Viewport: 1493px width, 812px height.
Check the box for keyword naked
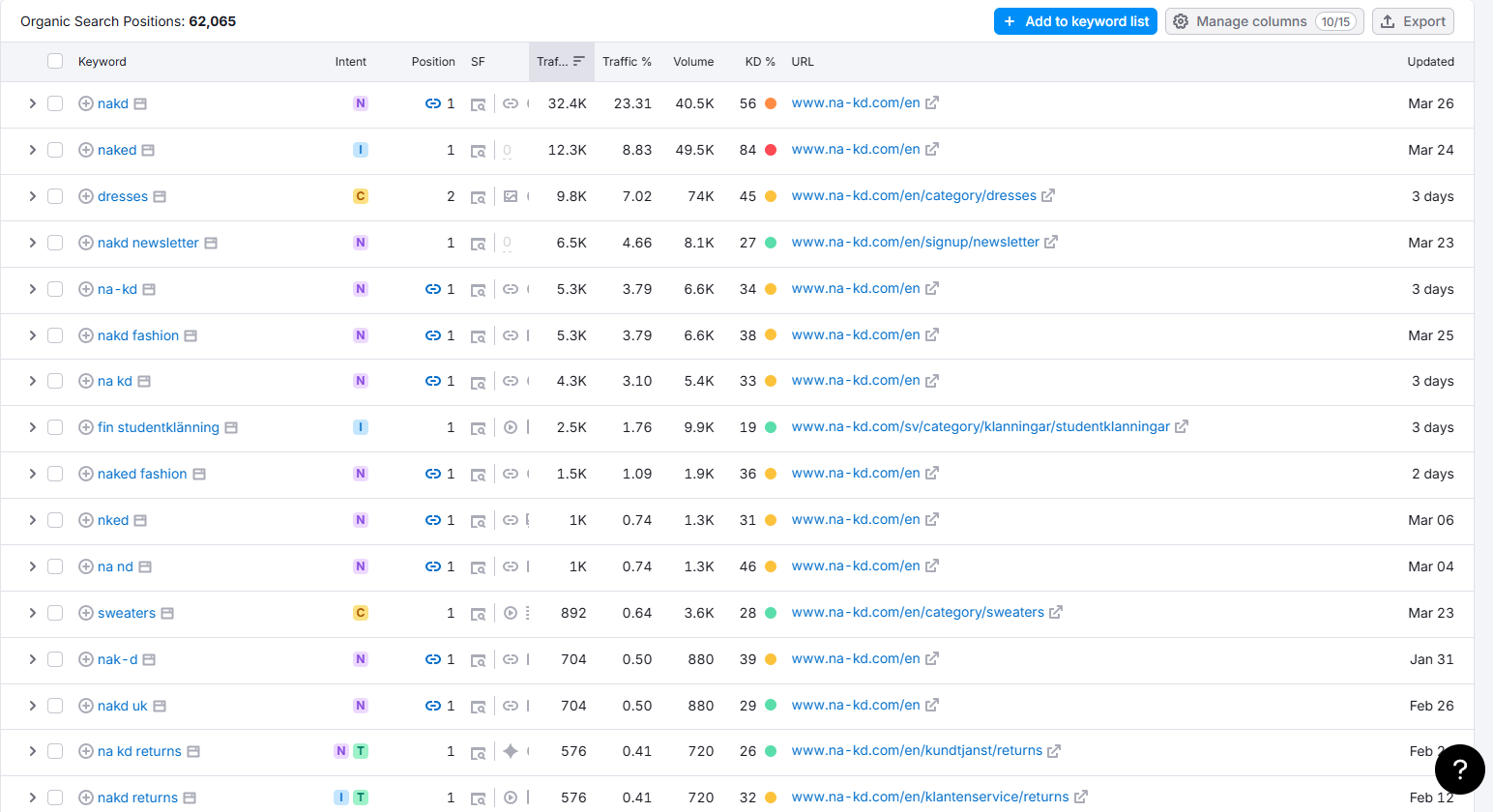55,150
